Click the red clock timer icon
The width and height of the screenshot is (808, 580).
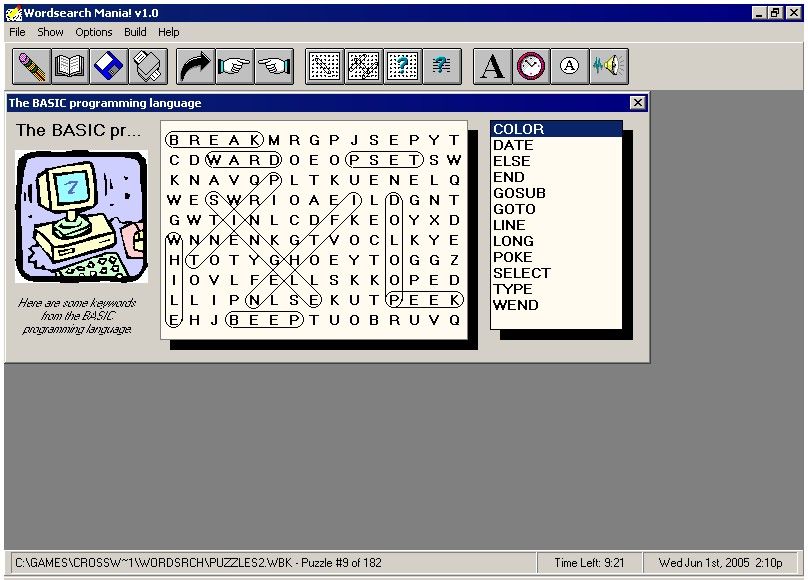click(531, 67)
